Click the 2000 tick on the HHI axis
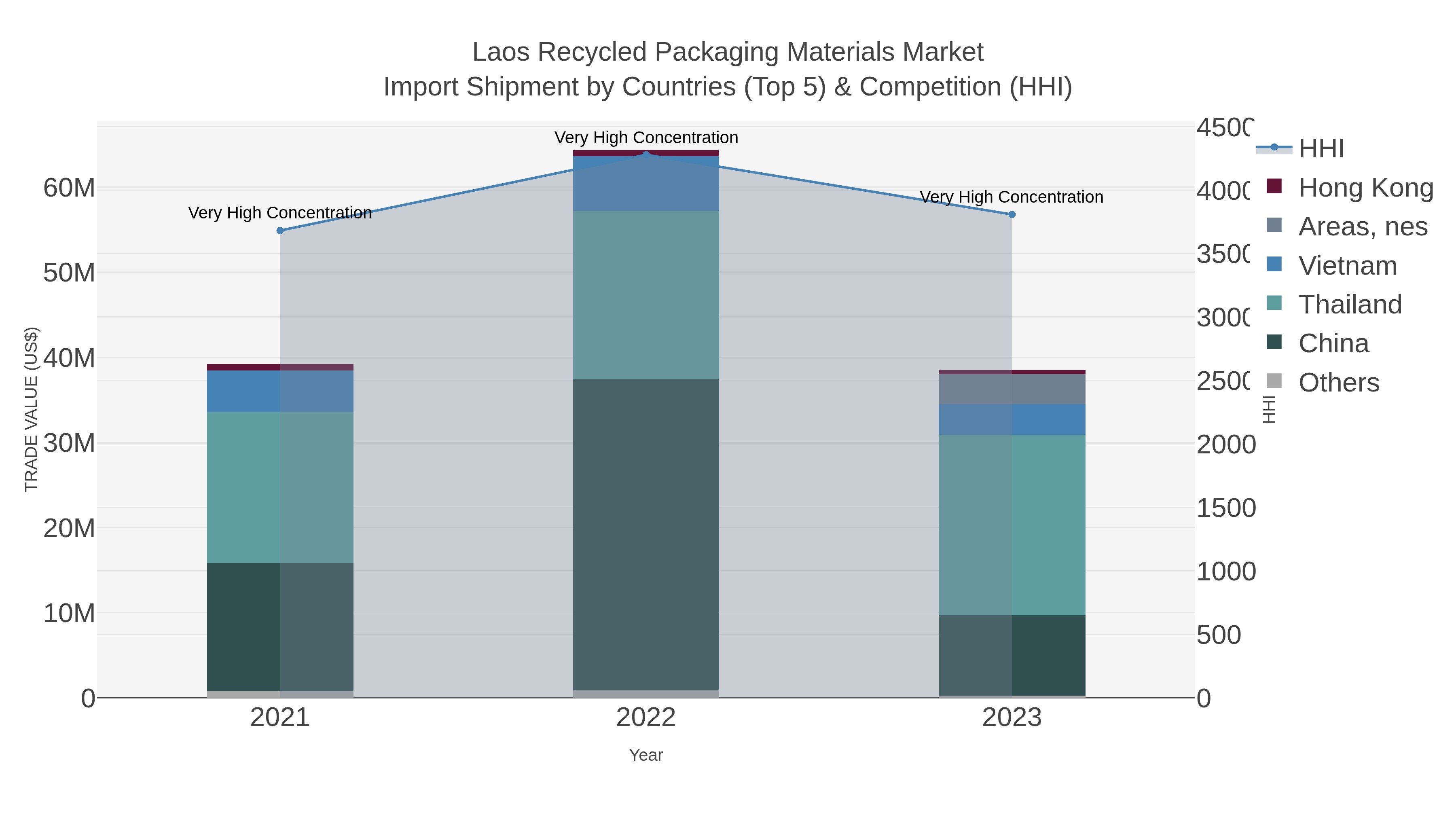The image size is (1456, 819). tap(1226, 445)
